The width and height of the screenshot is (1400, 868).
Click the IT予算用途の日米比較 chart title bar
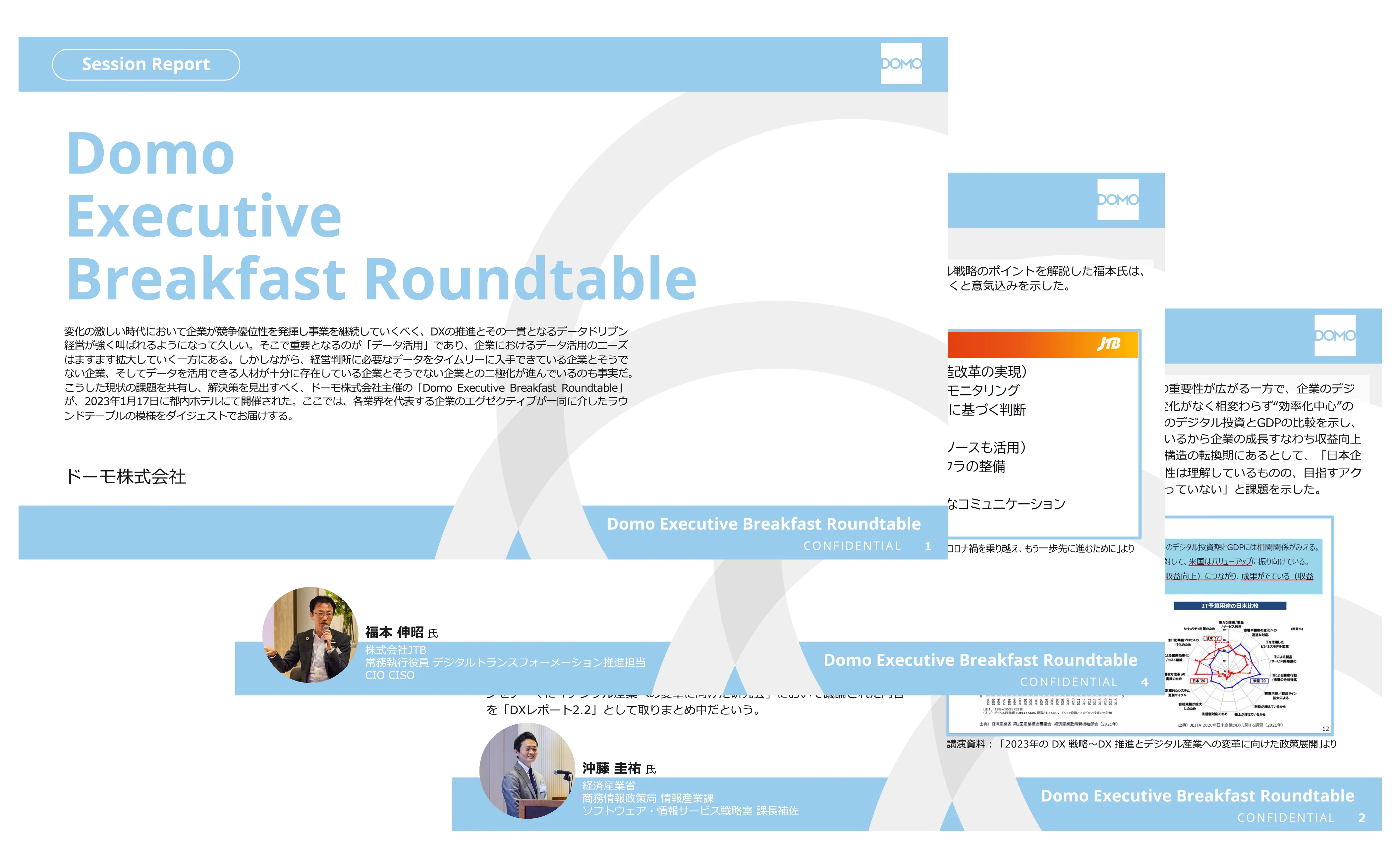click(x=1229, y=606)
